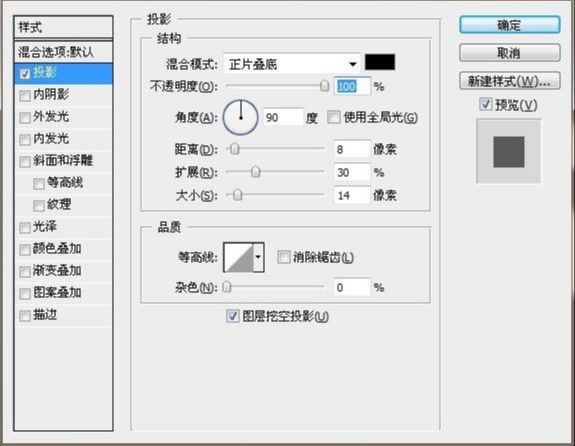
Task: Expand the 等高线 contour picker arrow
Action: [x=259, y=257]
